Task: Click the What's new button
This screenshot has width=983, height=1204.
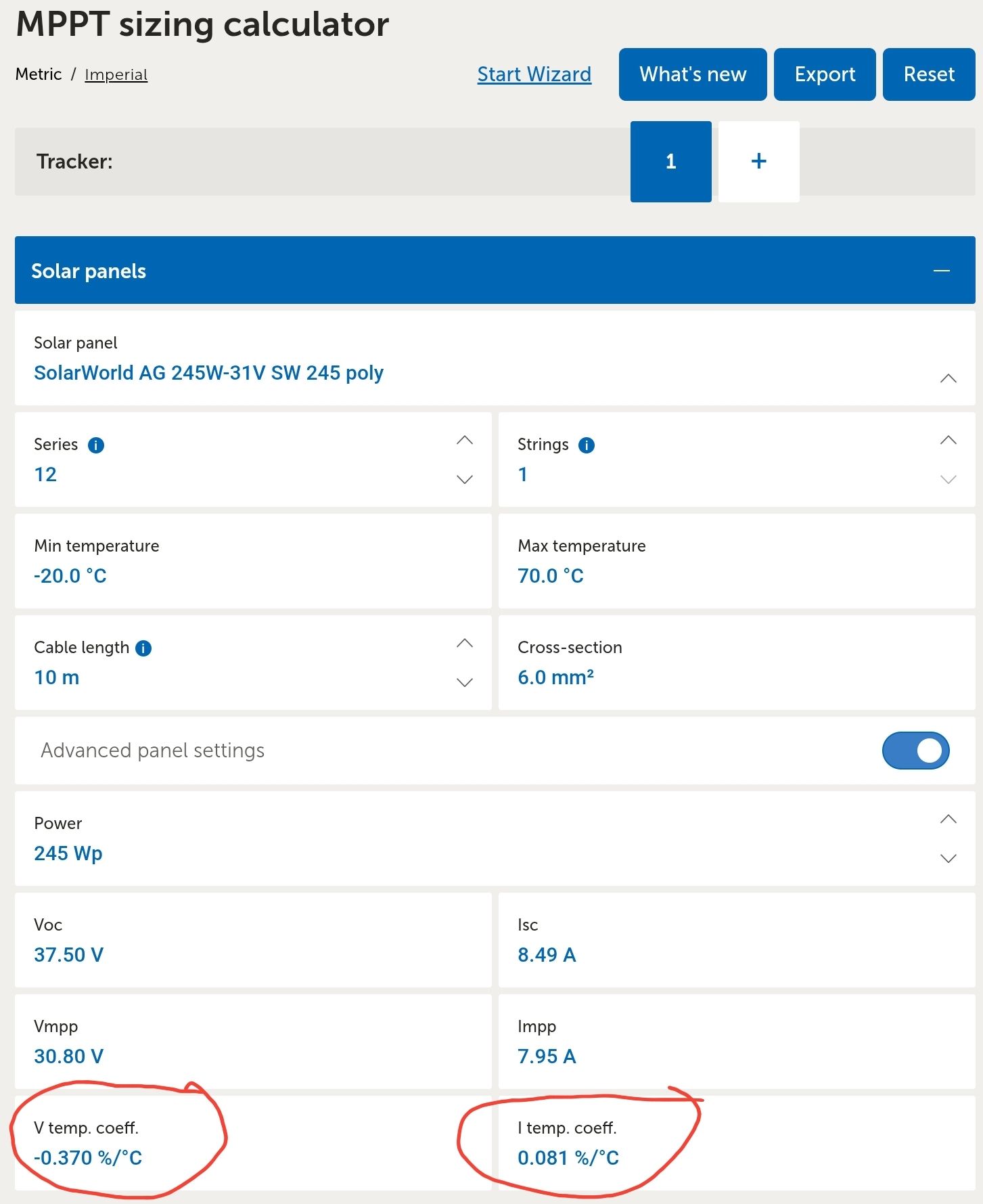Action: click(693, 74)
